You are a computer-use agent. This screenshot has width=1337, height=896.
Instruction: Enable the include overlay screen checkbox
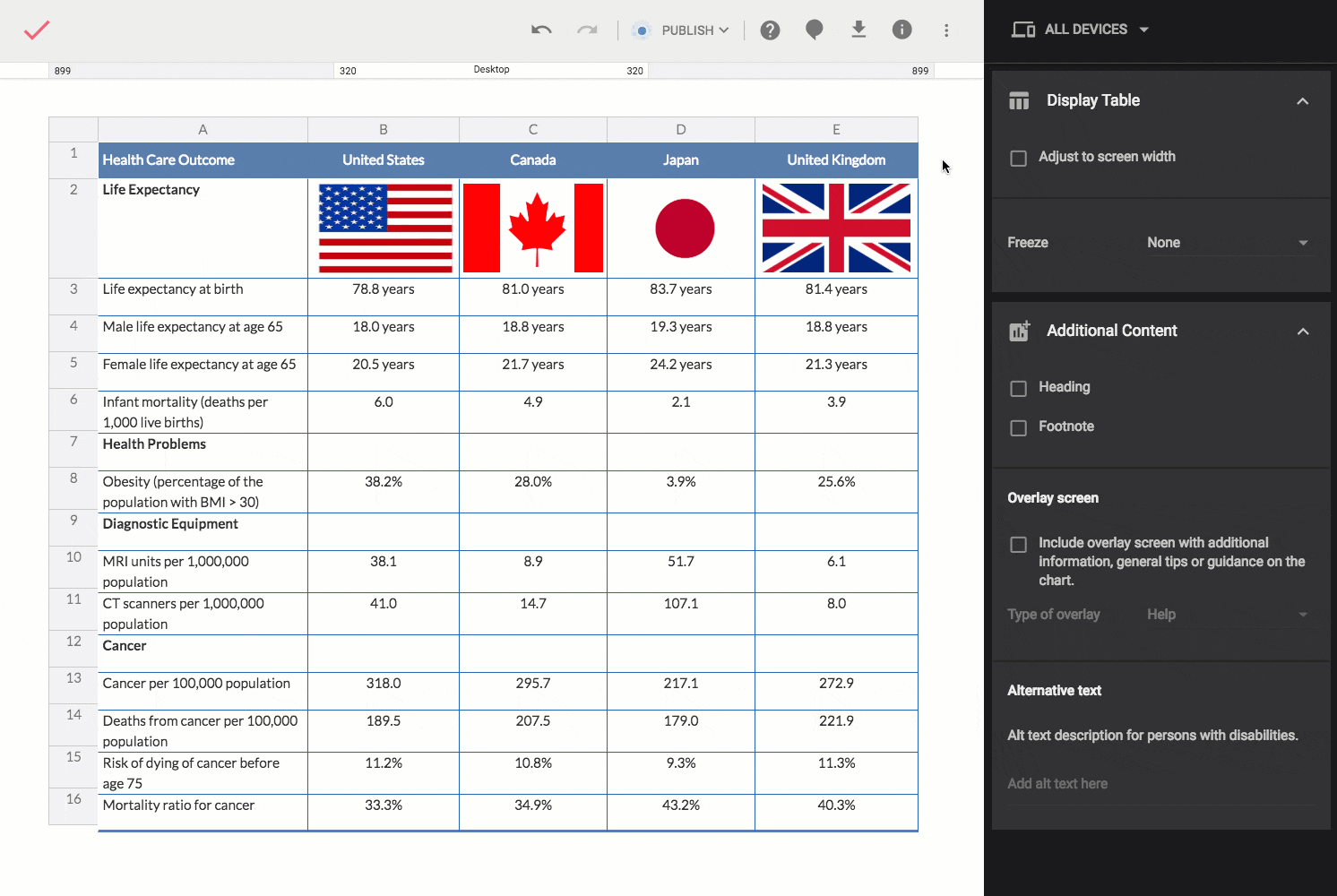pyautogui.click(x=1019, y=545)
